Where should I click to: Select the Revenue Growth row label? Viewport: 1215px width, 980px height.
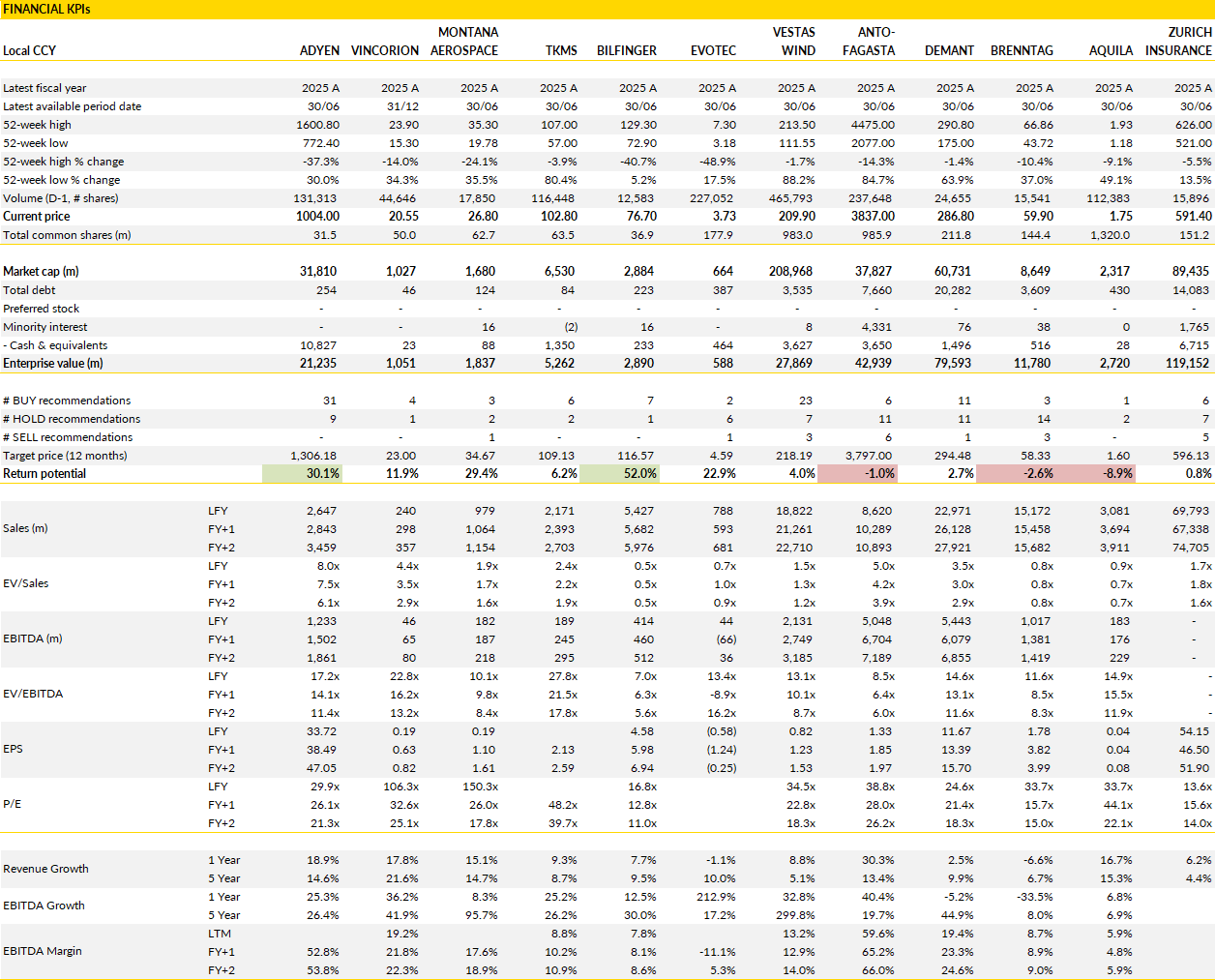click(x=45, y=869)
